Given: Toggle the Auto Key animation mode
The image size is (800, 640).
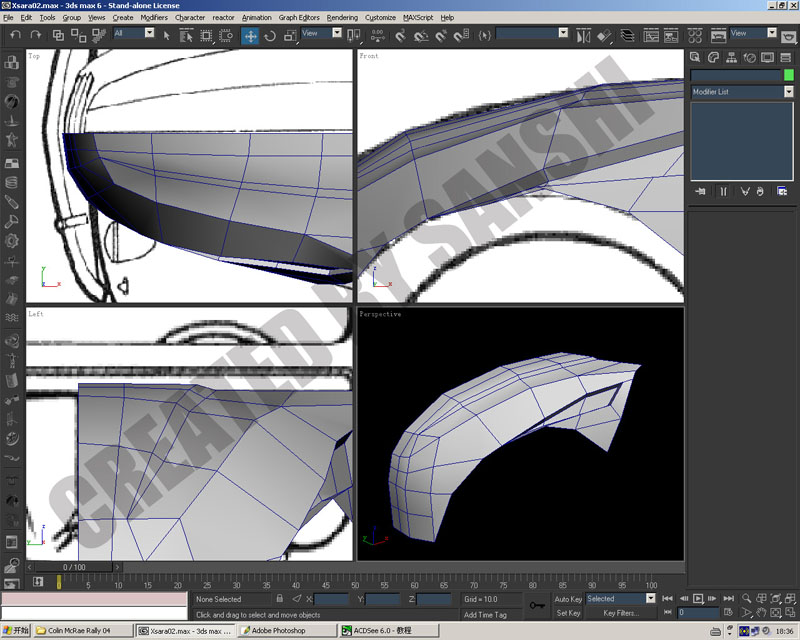Looking at the screenshot, I should [568, 599].
